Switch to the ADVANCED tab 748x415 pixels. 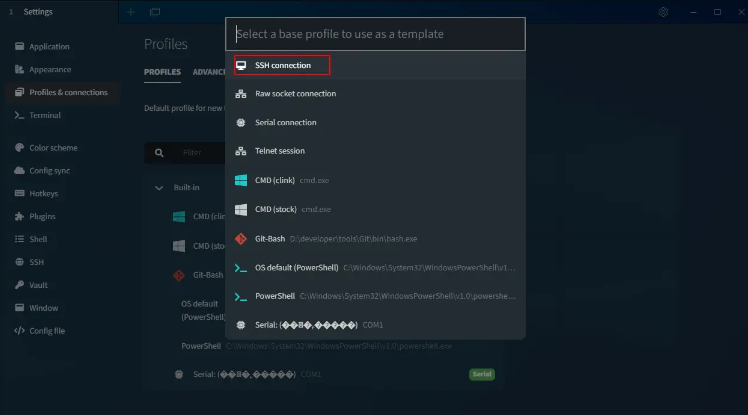(209, 72)
